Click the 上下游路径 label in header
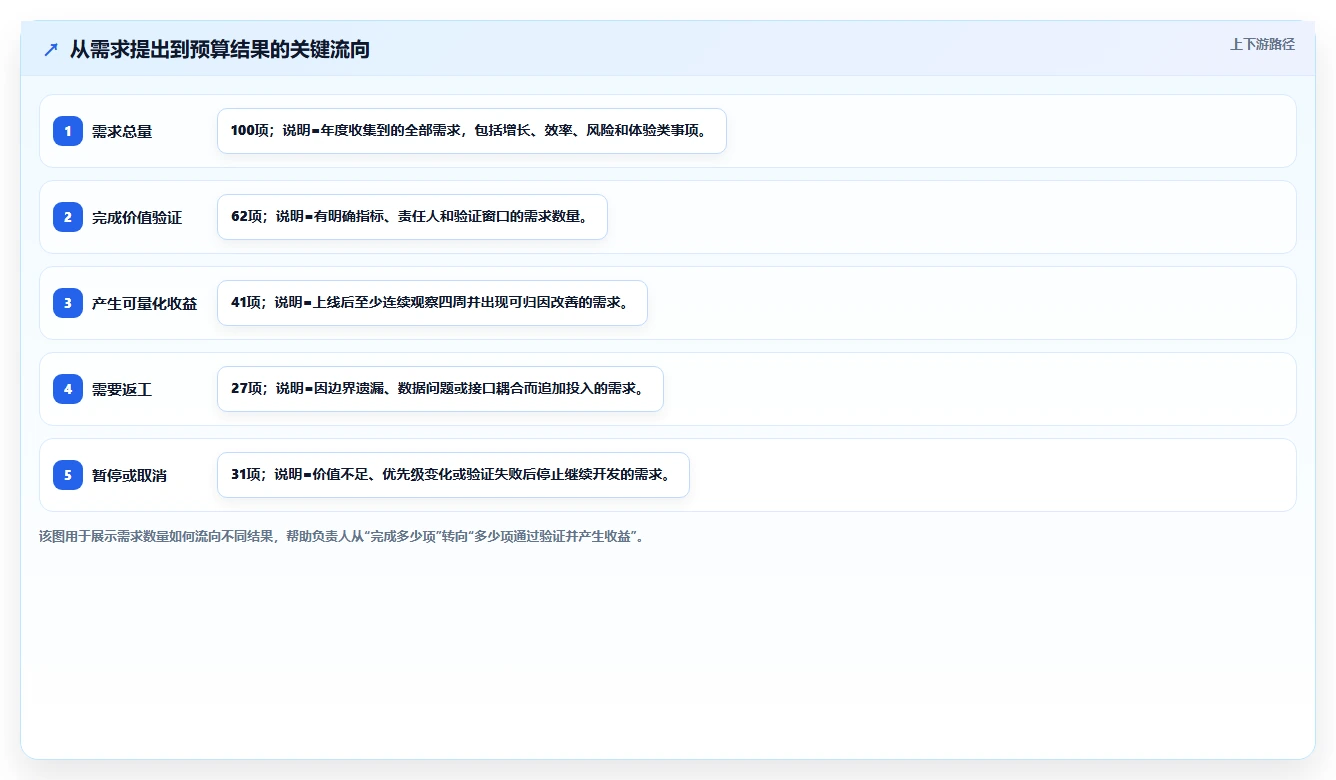The height and width of the screenshot is (780, 1336). pos(1262,44)
